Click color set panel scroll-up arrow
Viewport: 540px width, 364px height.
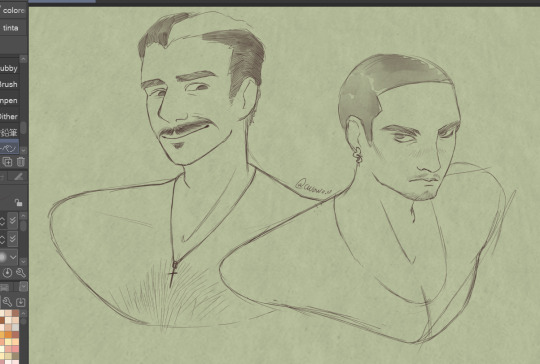[x=23, y=313]
